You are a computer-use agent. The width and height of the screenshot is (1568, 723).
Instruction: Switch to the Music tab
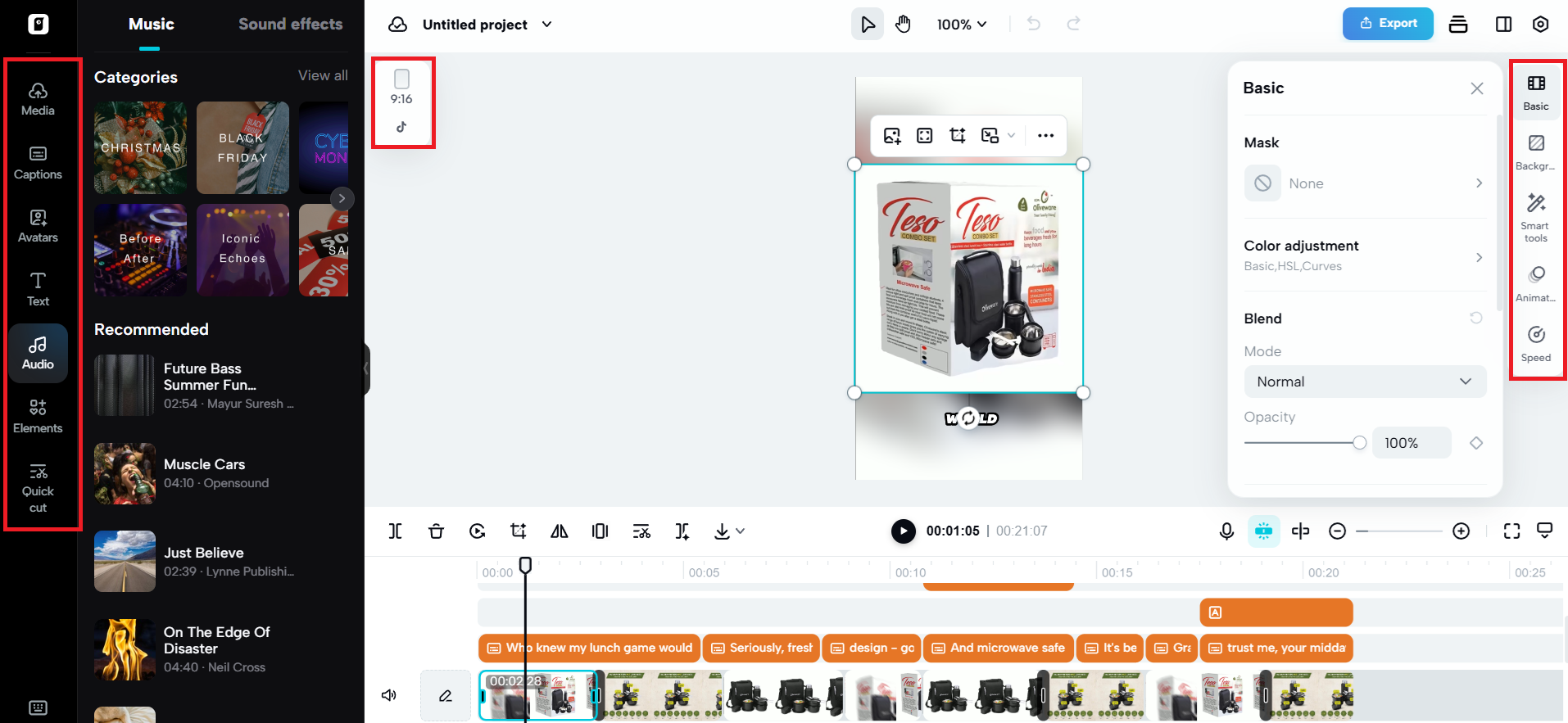point(152,24)
